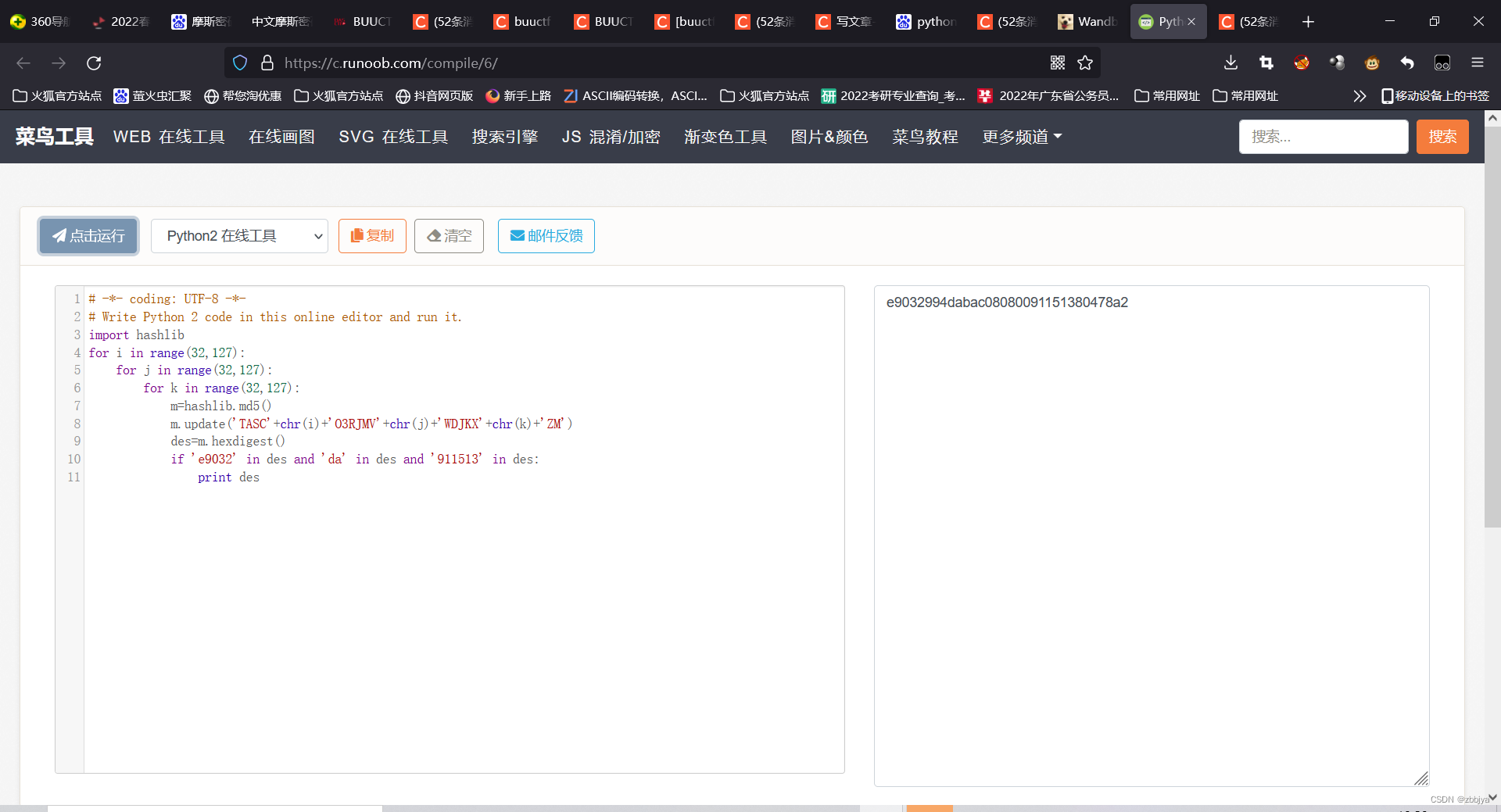Click inside the code editor on line 11
The height and width of the screenshot is (812, 1501).
[x=464, y=478]
